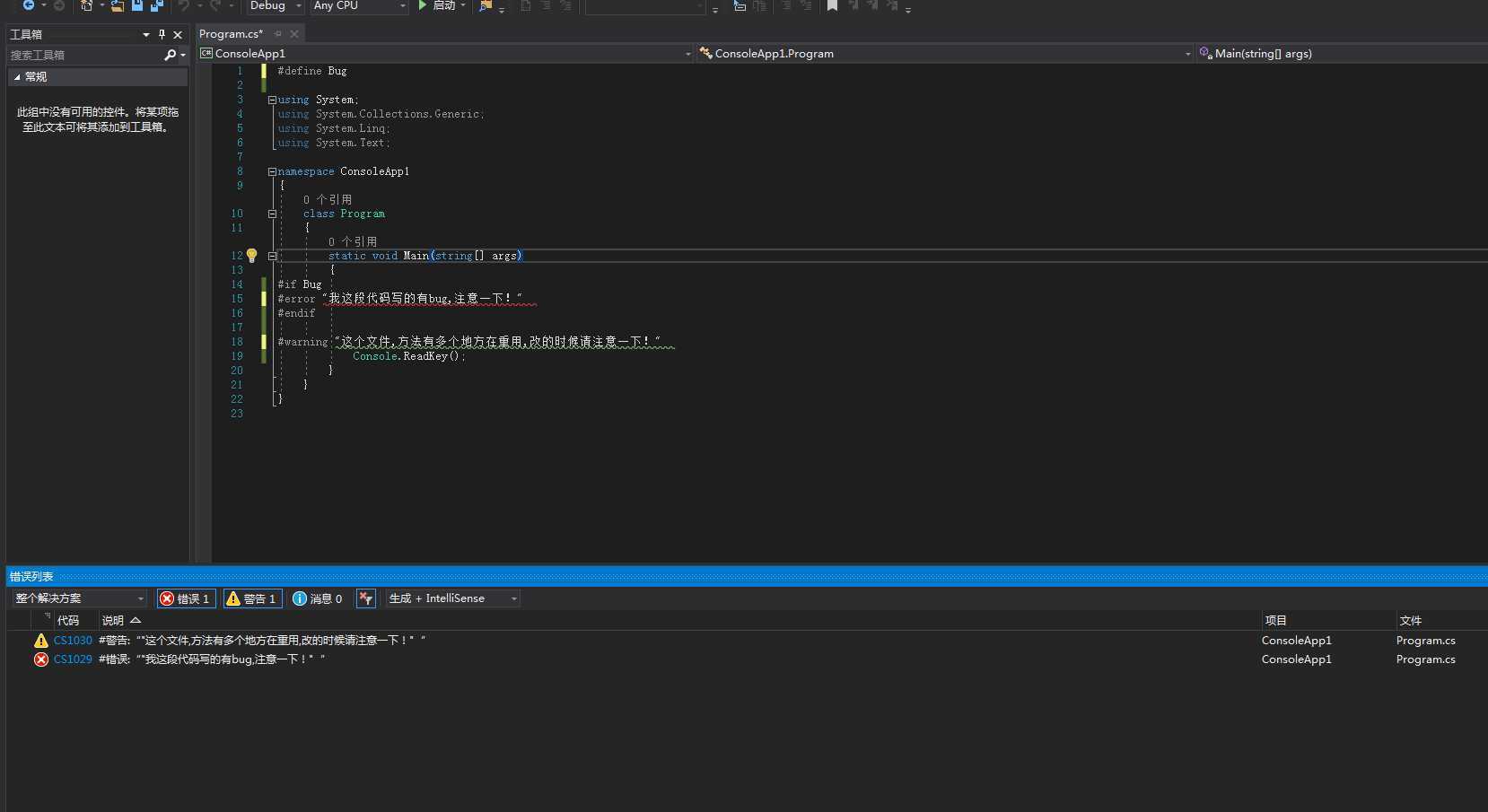
Task: Click the yellow warning icon in CS1030 row
Action: coord(41,641)
